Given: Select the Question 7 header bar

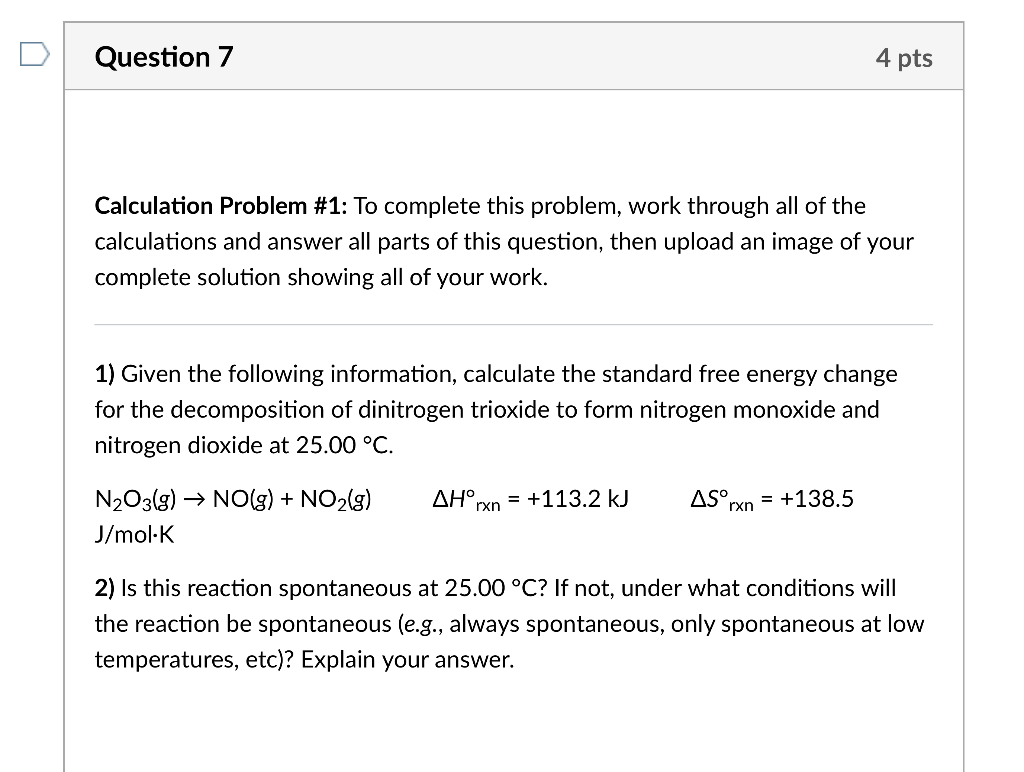Looking at the screenshot, I should click(x=512, y=57).
